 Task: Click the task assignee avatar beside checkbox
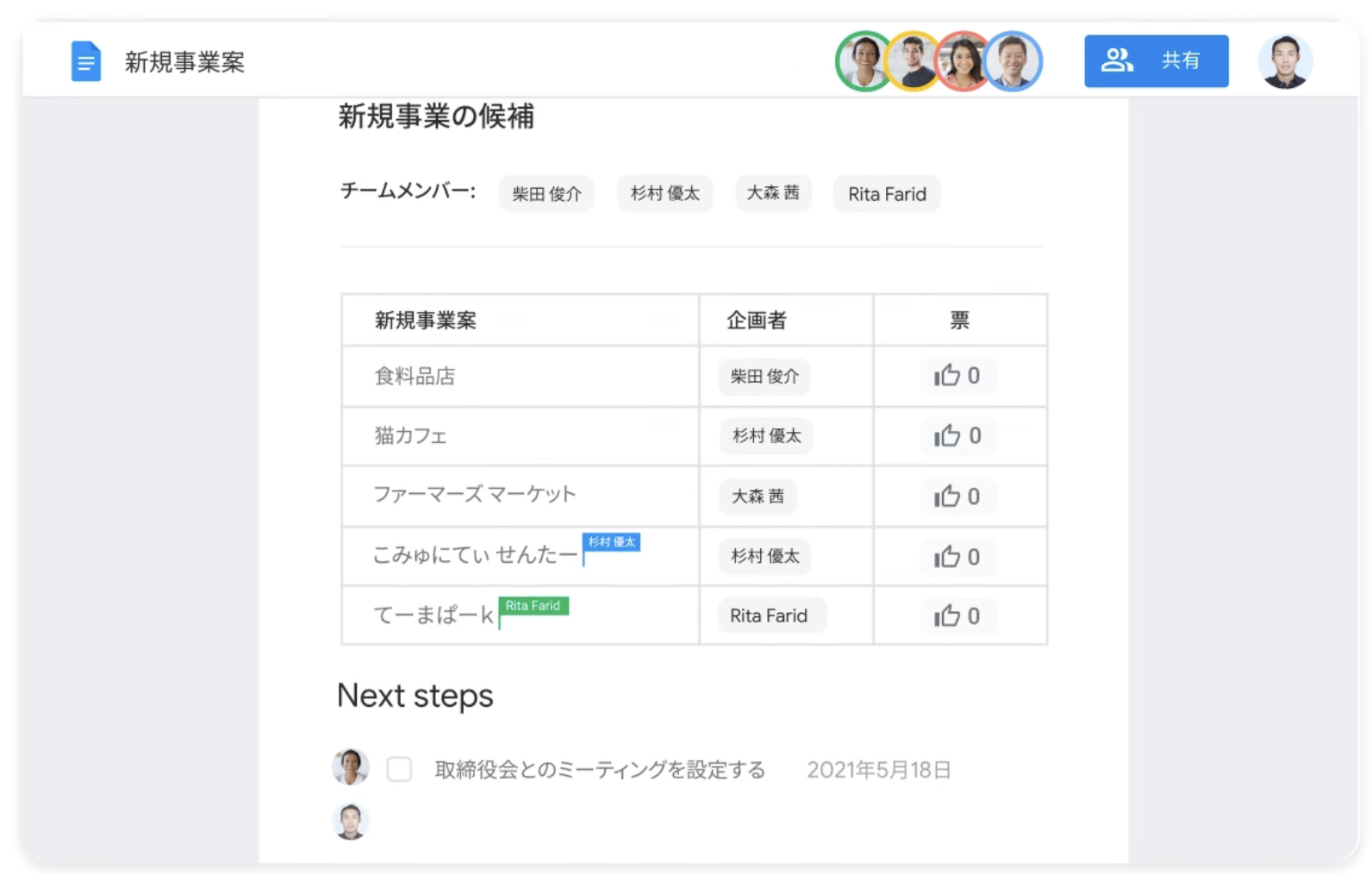coord(351,767)
